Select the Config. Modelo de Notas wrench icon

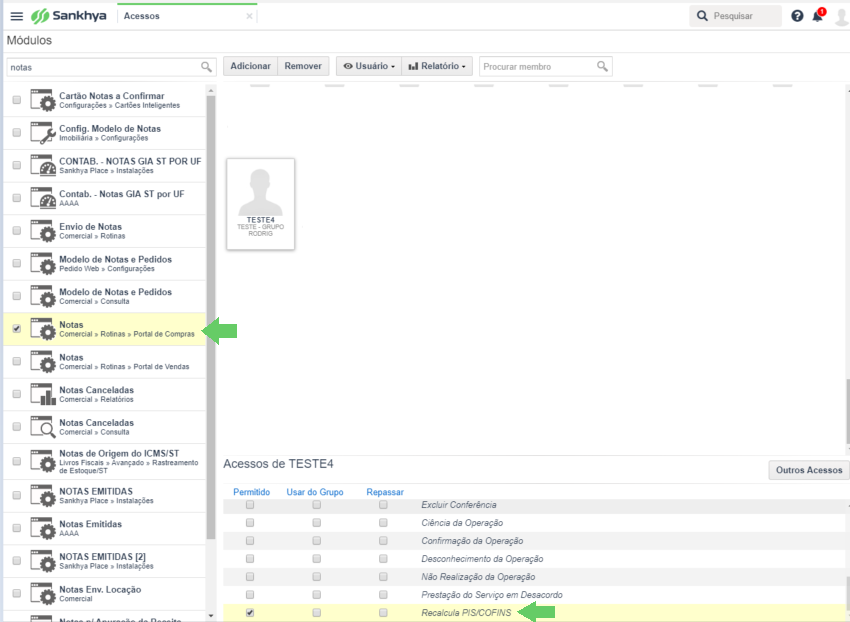[x=43, y=133]
